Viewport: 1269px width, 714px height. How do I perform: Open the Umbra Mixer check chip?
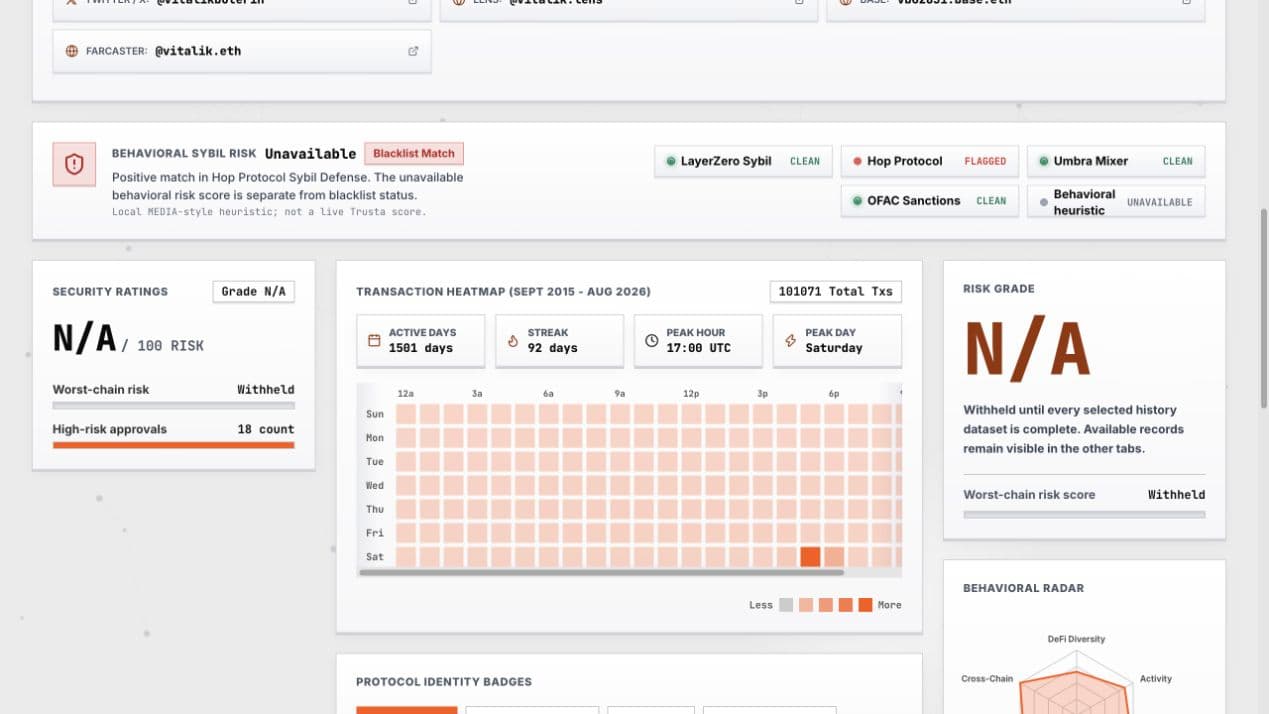point(1116,161)
